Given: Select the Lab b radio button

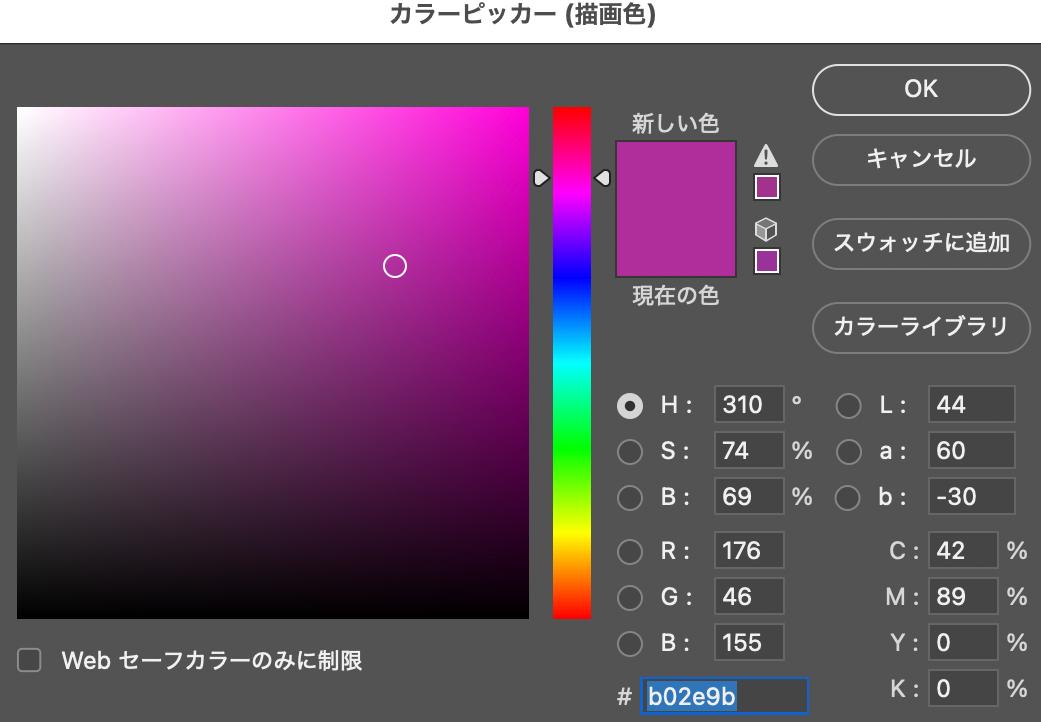Looking at the screenshot, I should 848,498.
